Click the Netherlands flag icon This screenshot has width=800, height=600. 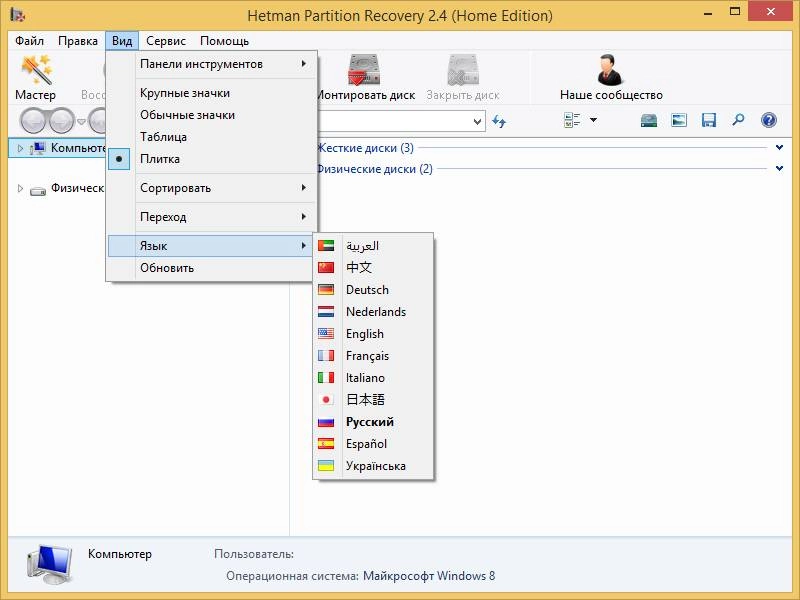tap(326, 312)
